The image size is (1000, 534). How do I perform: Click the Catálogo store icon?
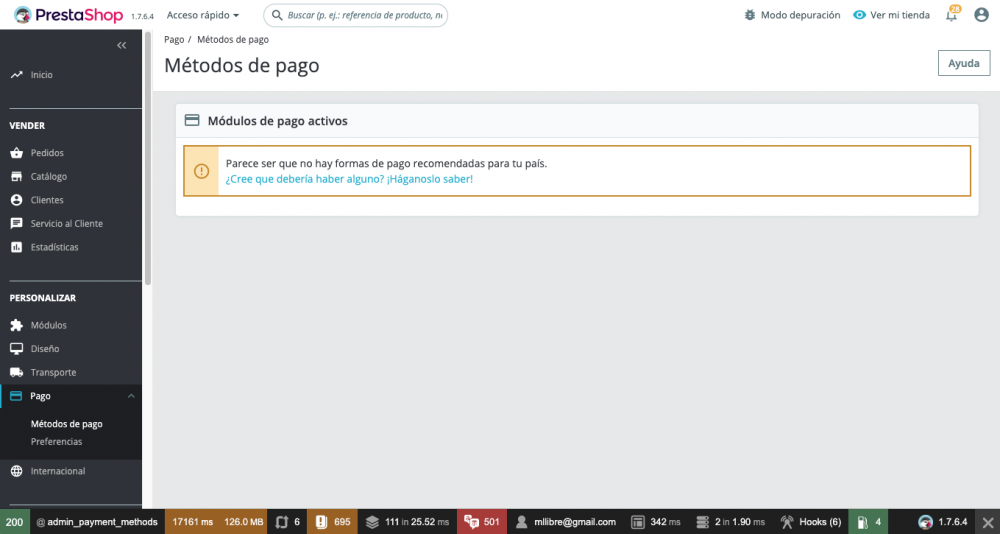click(x=17, y=177)
